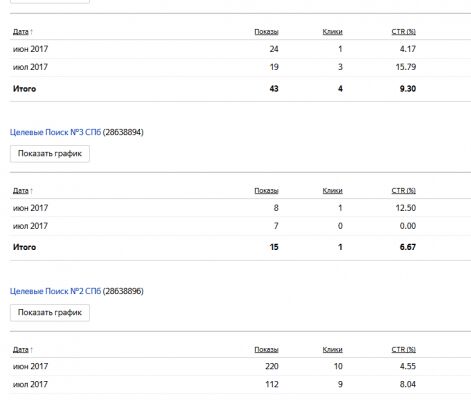Click Показать график under campaign №3 СПб
This screenshot has width=471, height=400.
point(50,154)
